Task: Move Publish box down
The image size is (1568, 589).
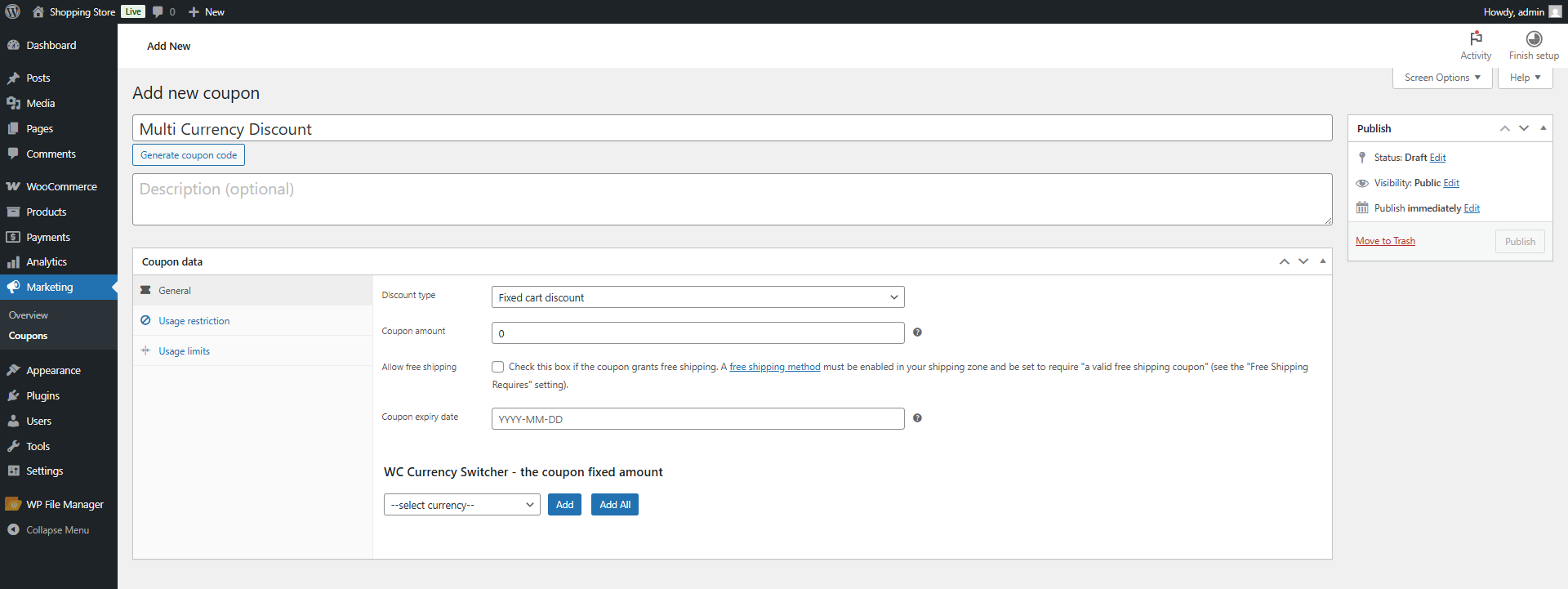Action: (x=1524, y=128)
